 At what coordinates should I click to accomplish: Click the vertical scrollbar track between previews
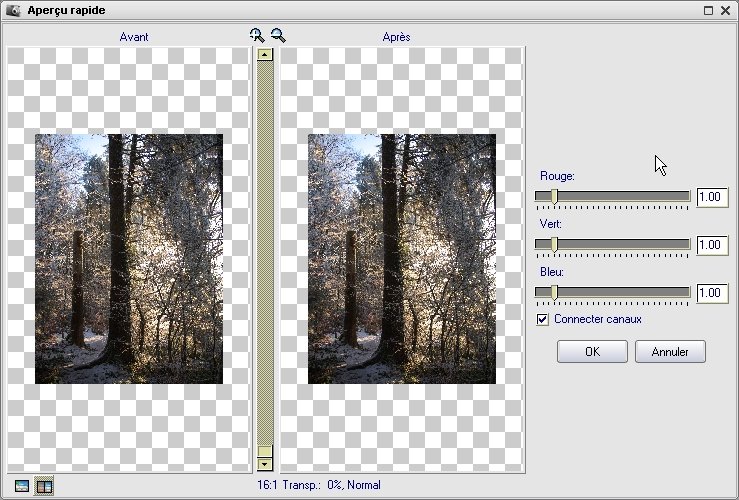coord(265,250)
